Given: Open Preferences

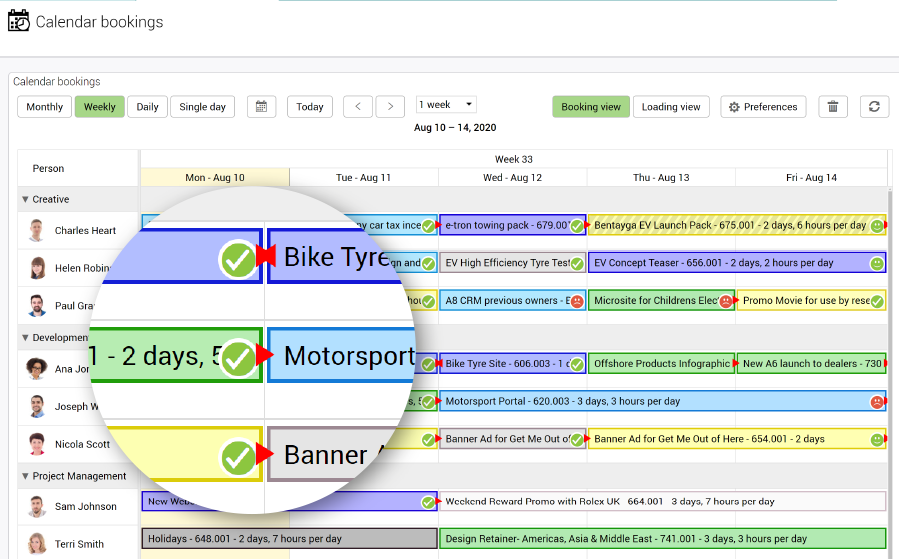Looking at the screenshot, I should pos(763,107).
